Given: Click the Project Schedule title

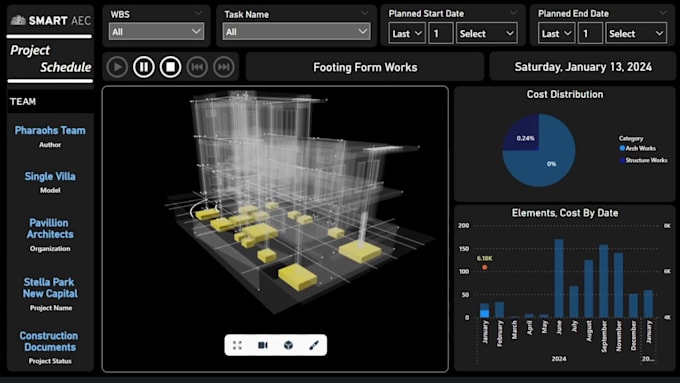Looking at the screenshot, I should point(50,59).
